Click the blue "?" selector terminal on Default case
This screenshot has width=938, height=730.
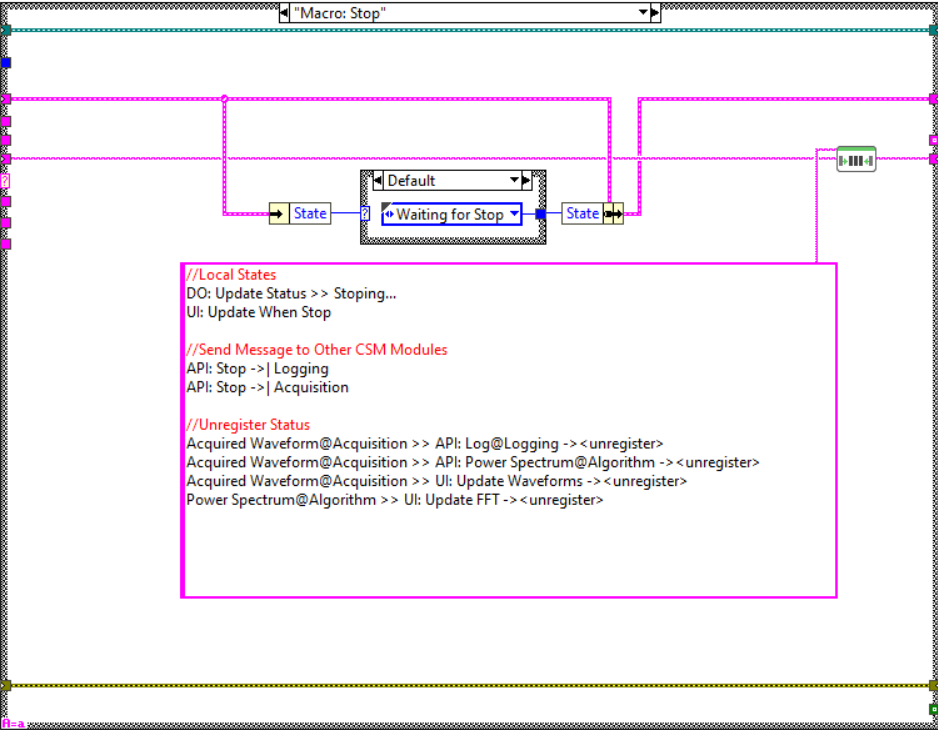[x=365, y=214]
